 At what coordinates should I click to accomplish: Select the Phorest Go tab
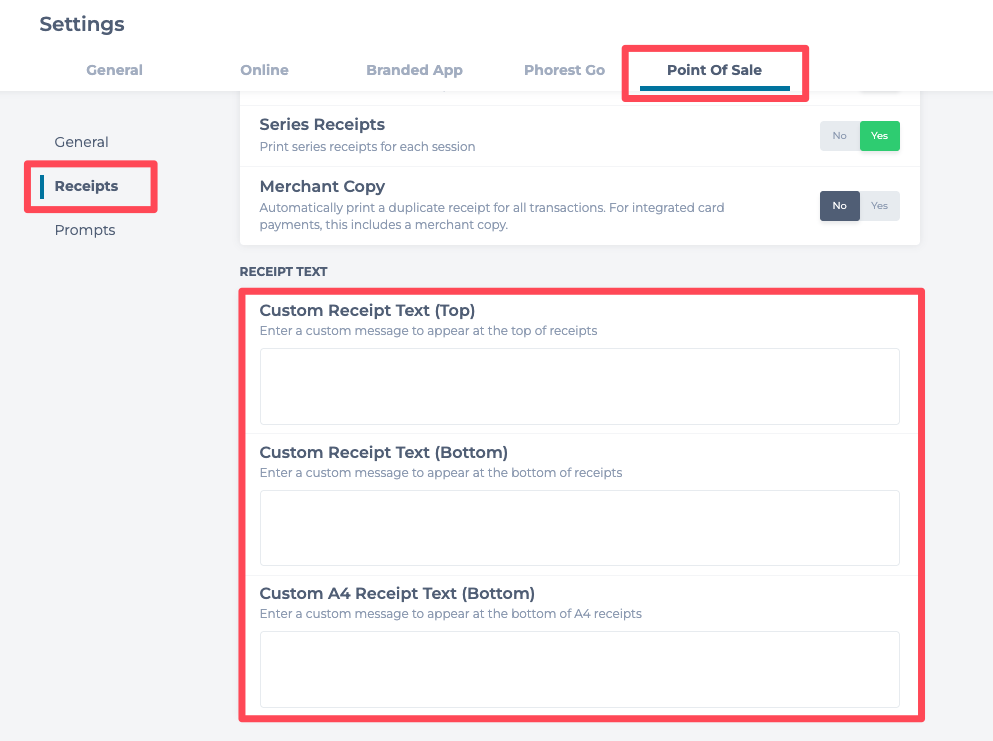tap(564, 70)
